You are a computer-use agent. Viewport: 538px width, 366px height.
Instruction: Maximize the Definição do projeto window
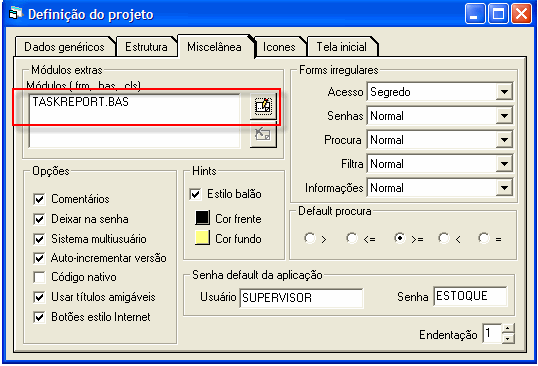(x=498, y=14)
